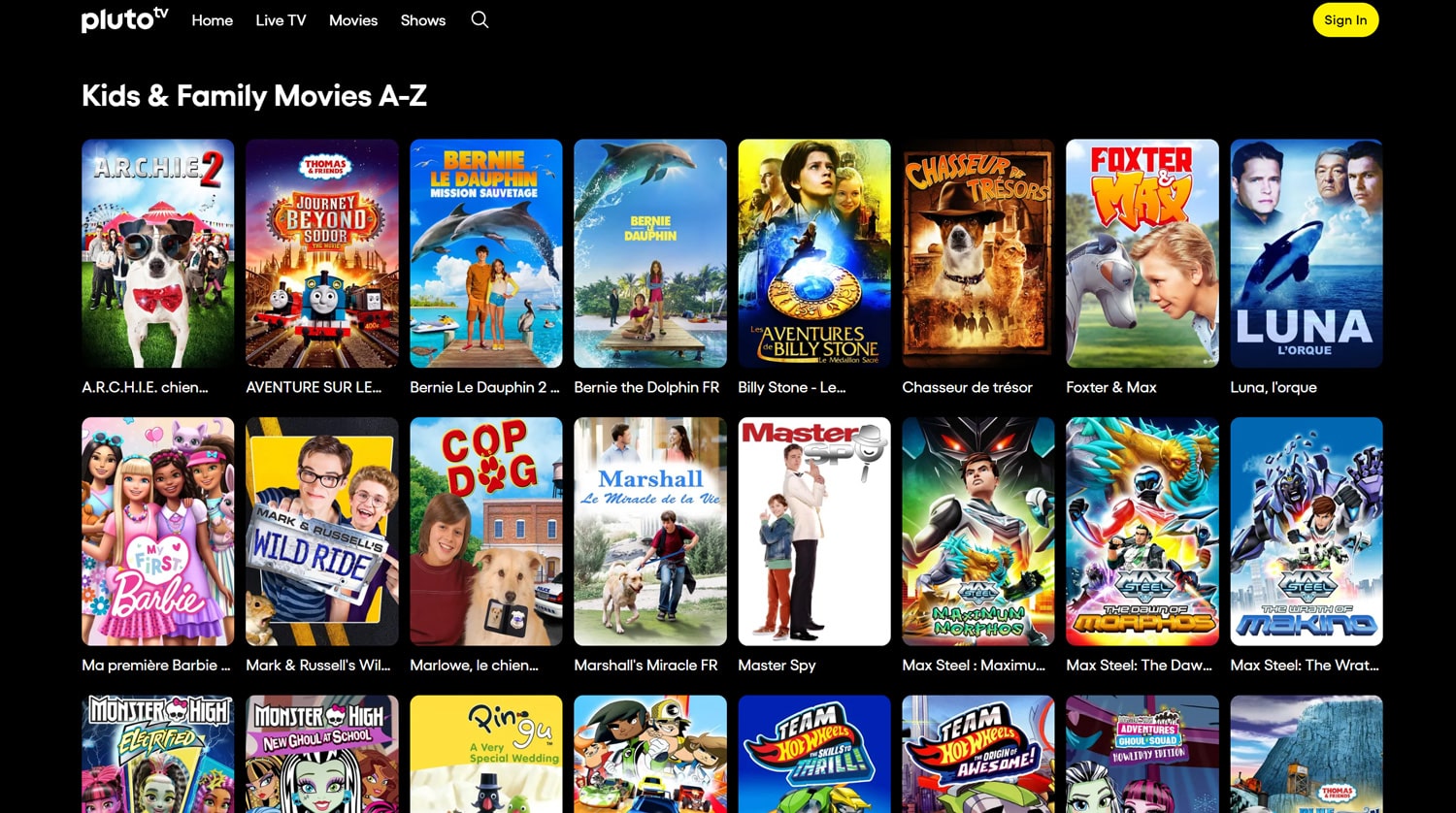This screenshot has width=1456, height=813.
Task: Open the Bernie the Dolphin FR poster
Action: point(650,253)
